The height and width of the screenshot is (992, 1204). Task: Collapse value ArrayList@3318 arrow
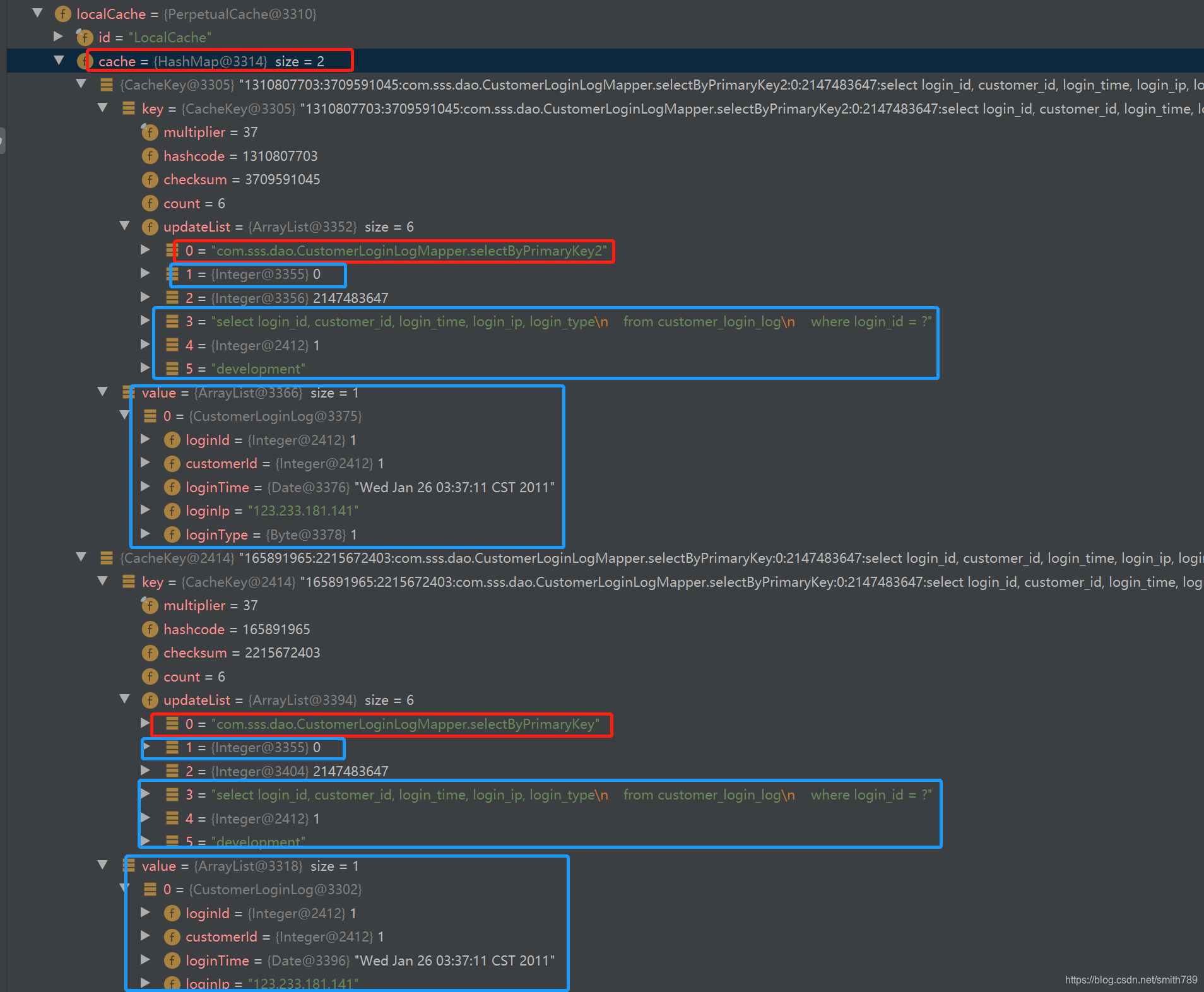(103, 865)
